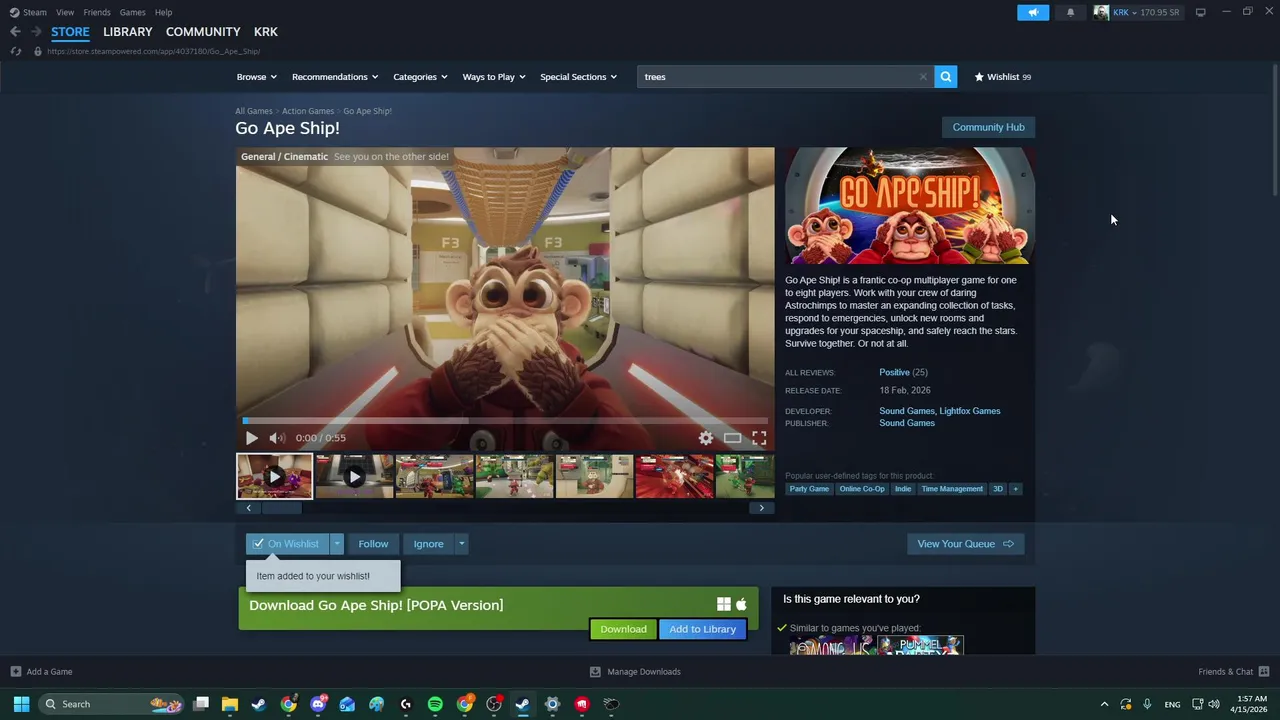Open Friends & Chat
Image resolution: width=1280 pixels, height=720 pixels.
tap(1233, 672)
